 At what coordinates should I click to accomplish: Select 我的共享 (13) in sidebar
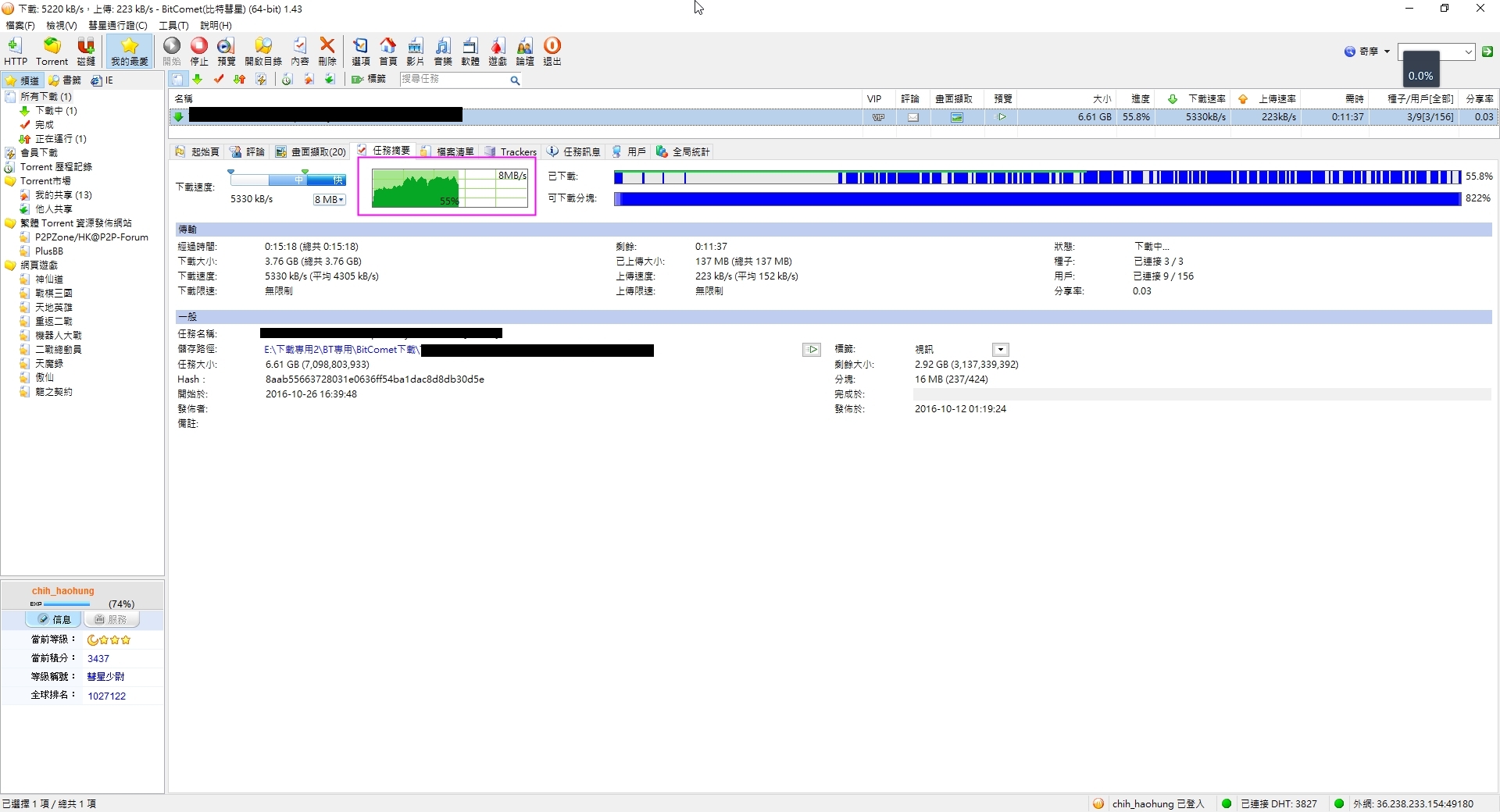click(63, 195)
